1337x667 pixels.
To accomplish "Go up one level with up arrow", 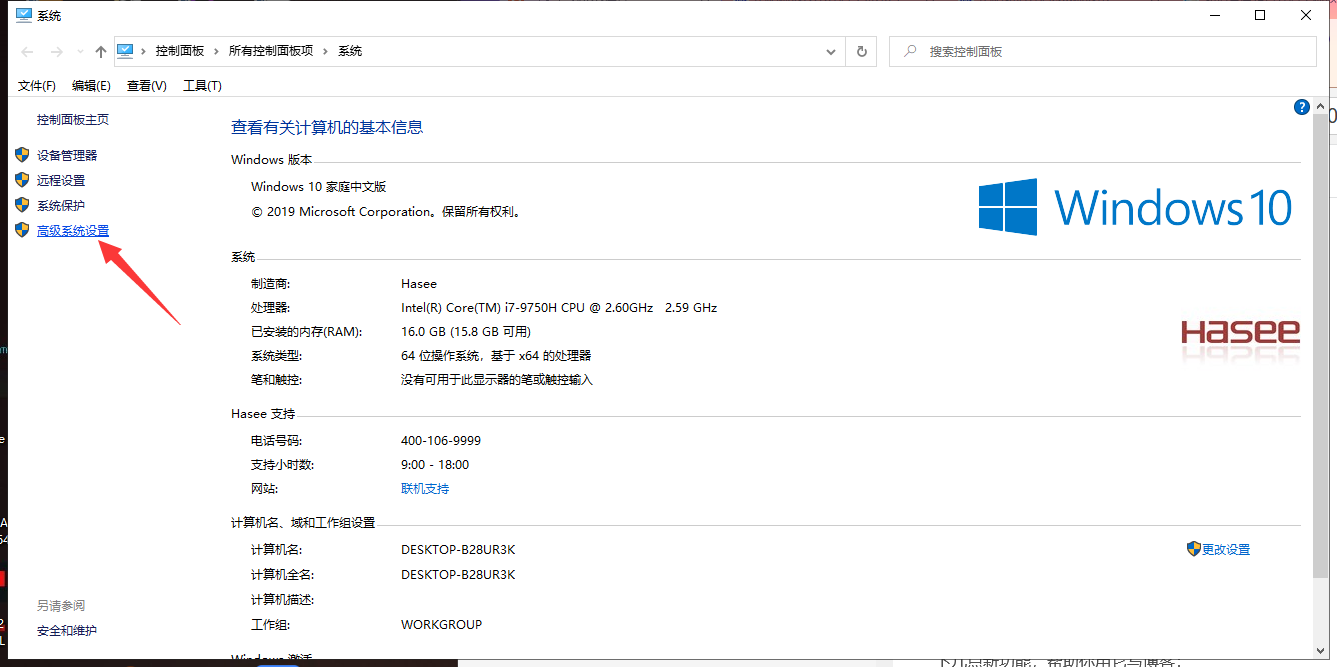I will (x=100, y=51).
